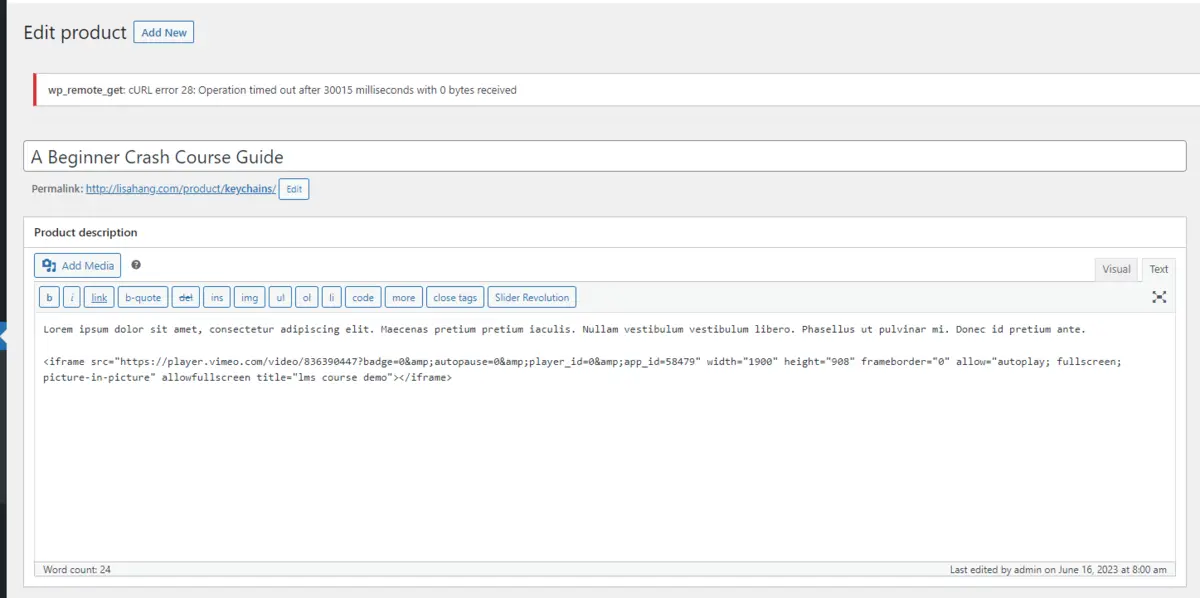This screenshot has height=598, width=1200.
Task: Click the Lorem ipsum paragraph line
Action: [x=564, y=329]
